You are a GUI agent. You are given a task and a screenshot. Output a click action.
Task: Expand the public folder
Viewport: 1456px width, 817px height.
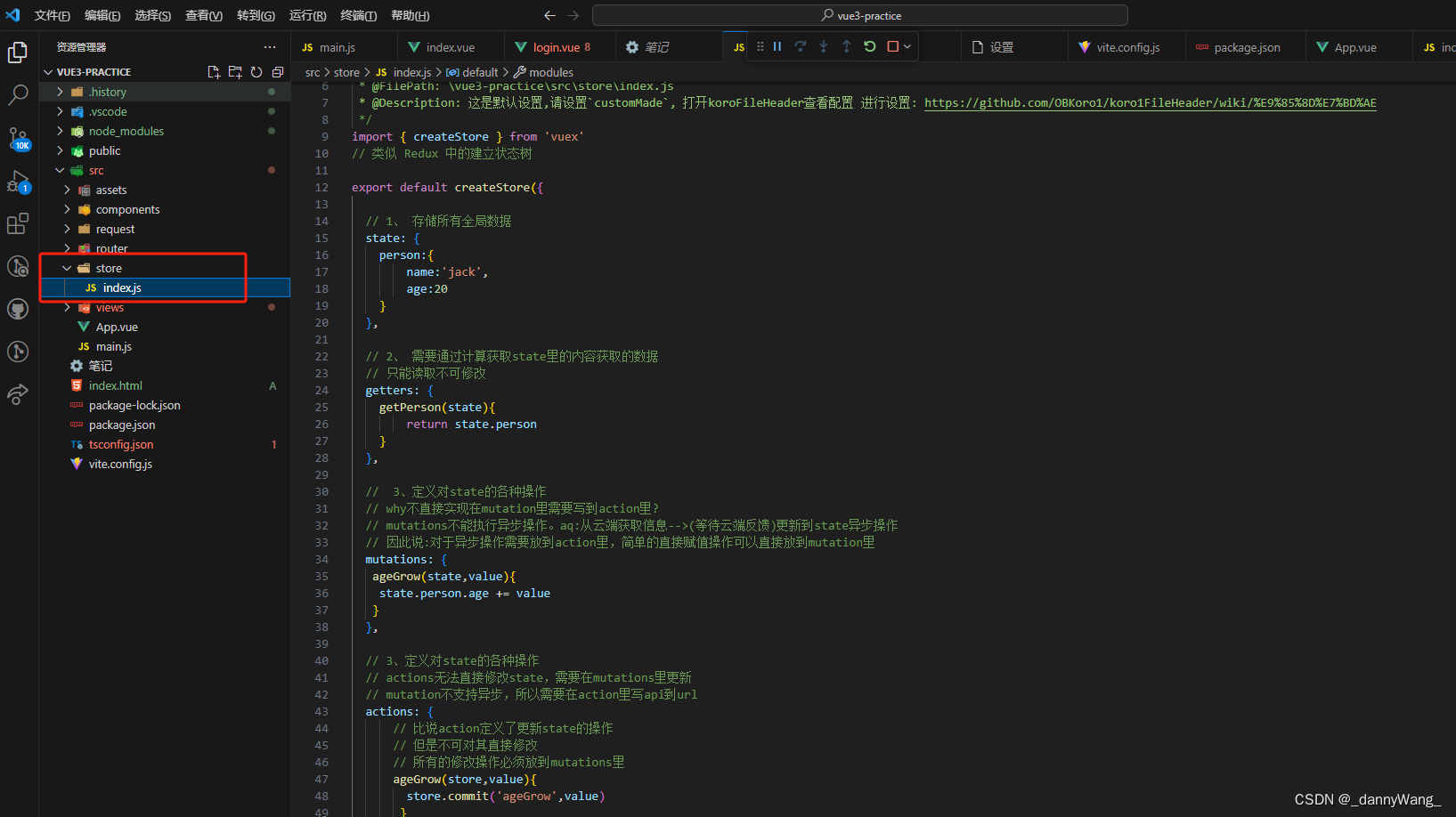click(165, 150)
